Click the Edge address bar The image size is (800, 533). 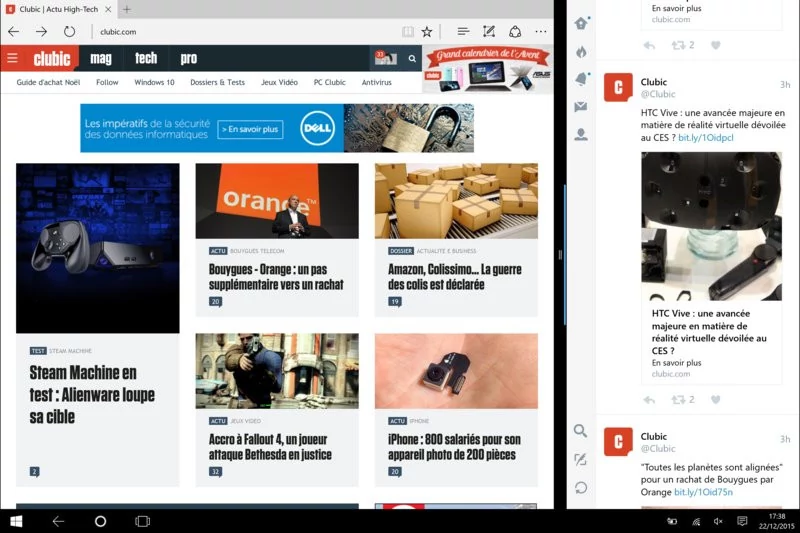click(x=245, y=32)
